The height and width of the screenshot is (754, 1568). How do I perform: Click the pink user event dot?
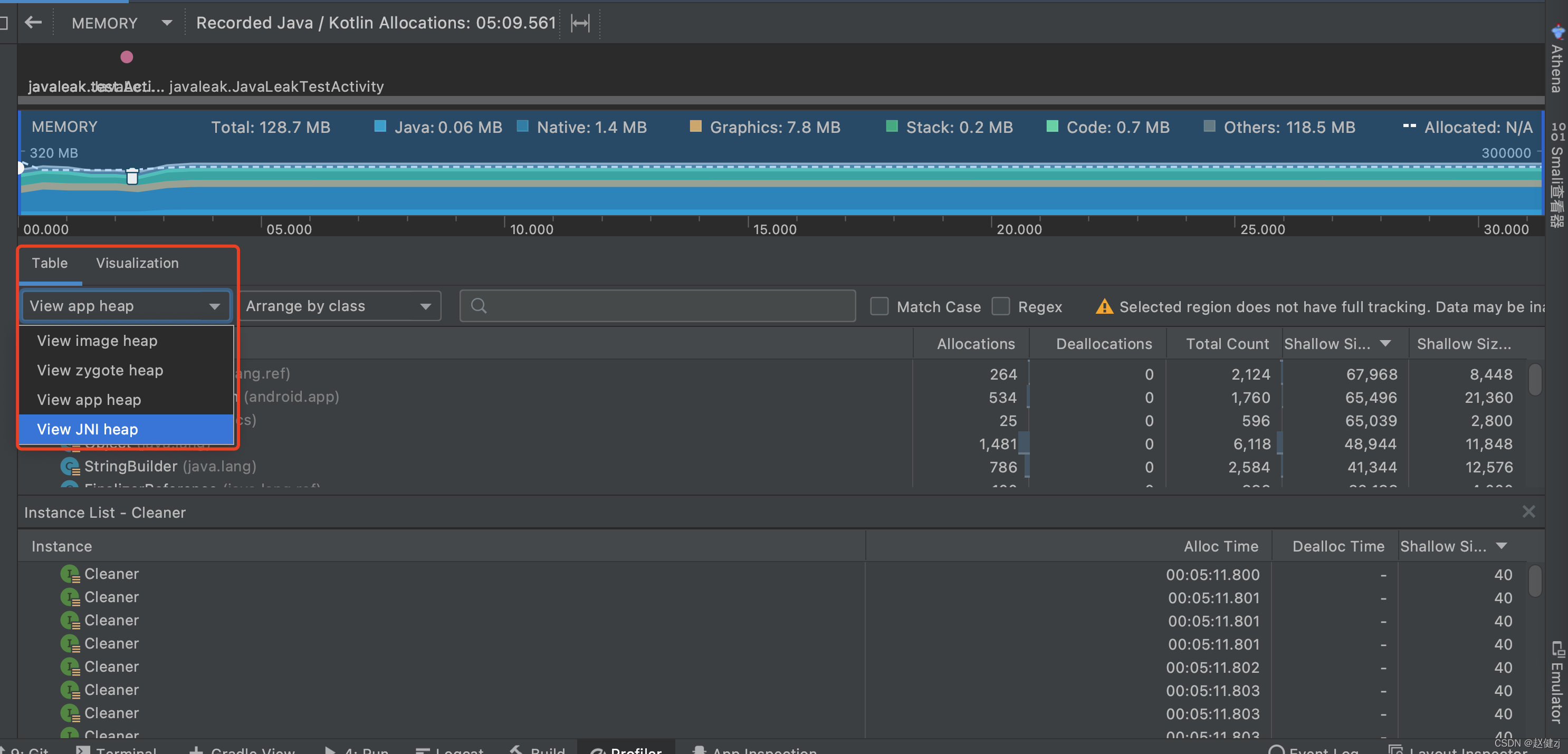coord(127,57)
